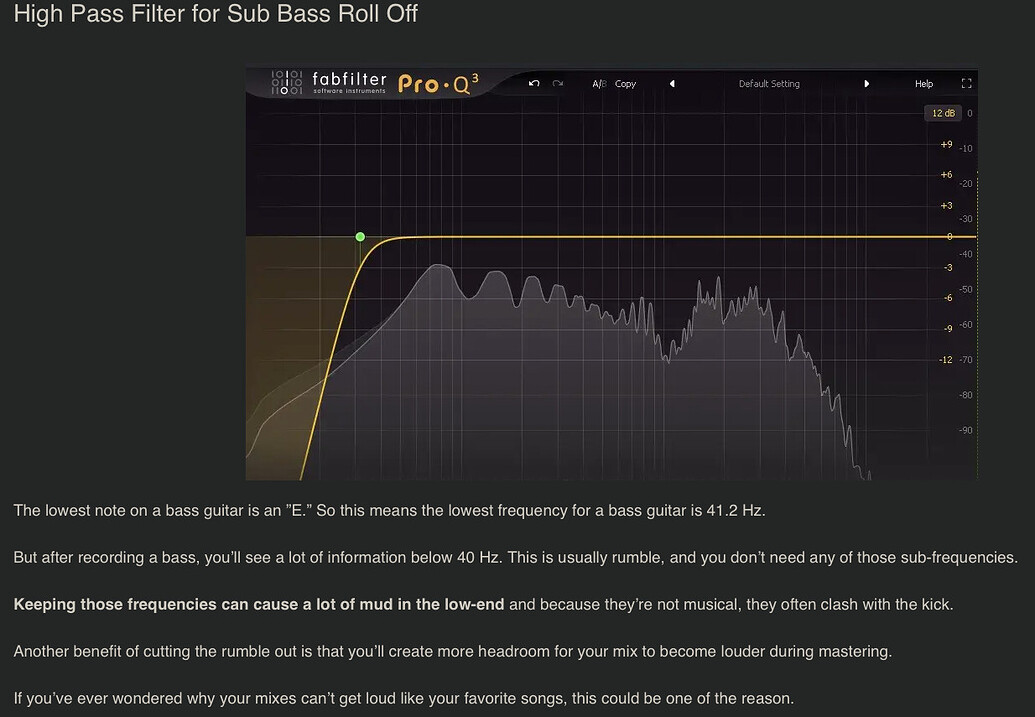The height and width of the screenshot is (717, 1035).
Task: Open the Help menu
Action: [923, 83]
